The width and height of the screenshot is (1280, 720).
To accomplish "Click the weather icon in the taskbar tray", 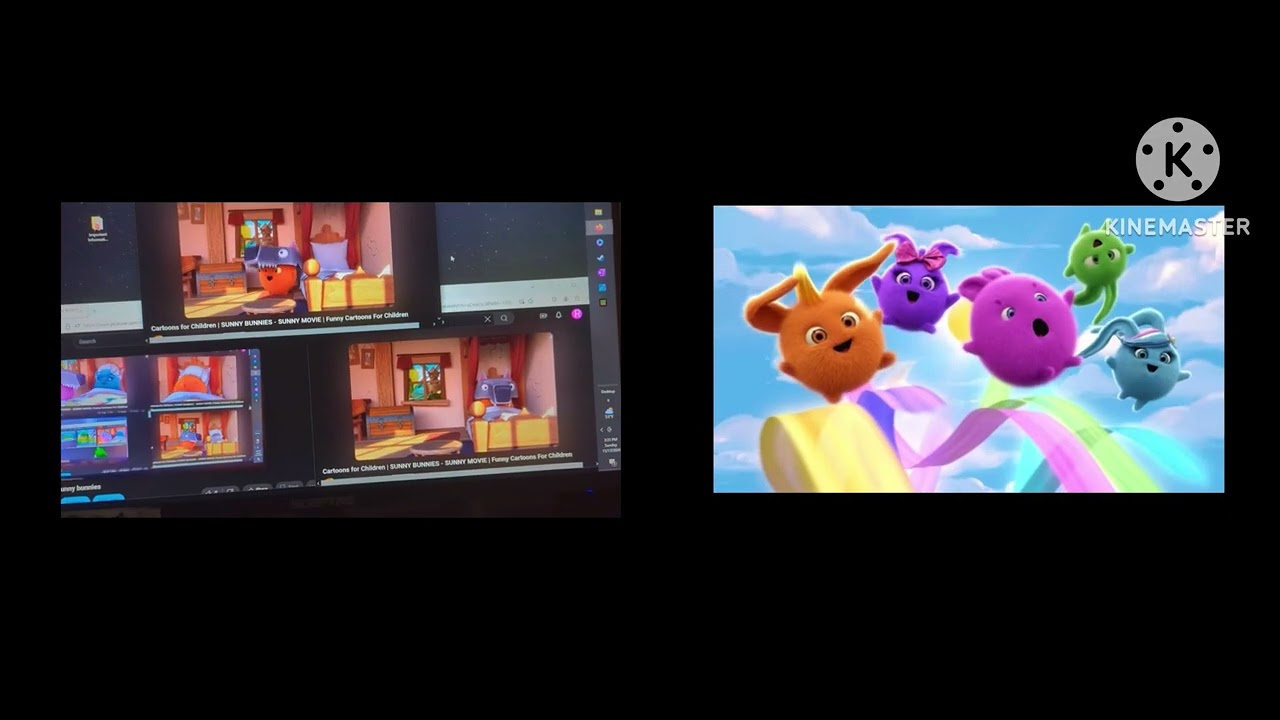I will 609,412.
